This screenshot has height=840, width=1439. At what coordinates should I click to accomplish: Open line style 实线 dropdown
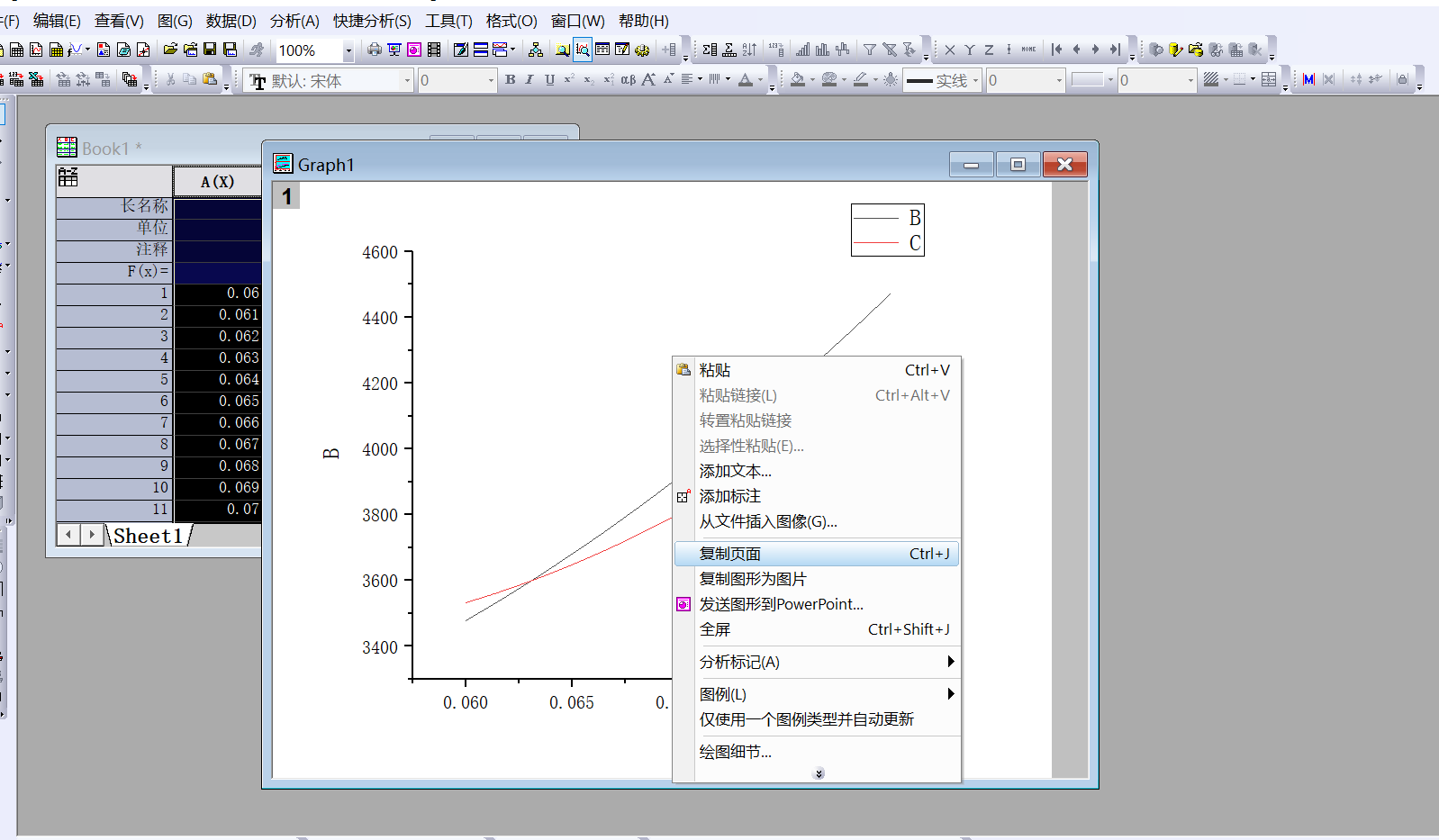click(975, 80)
